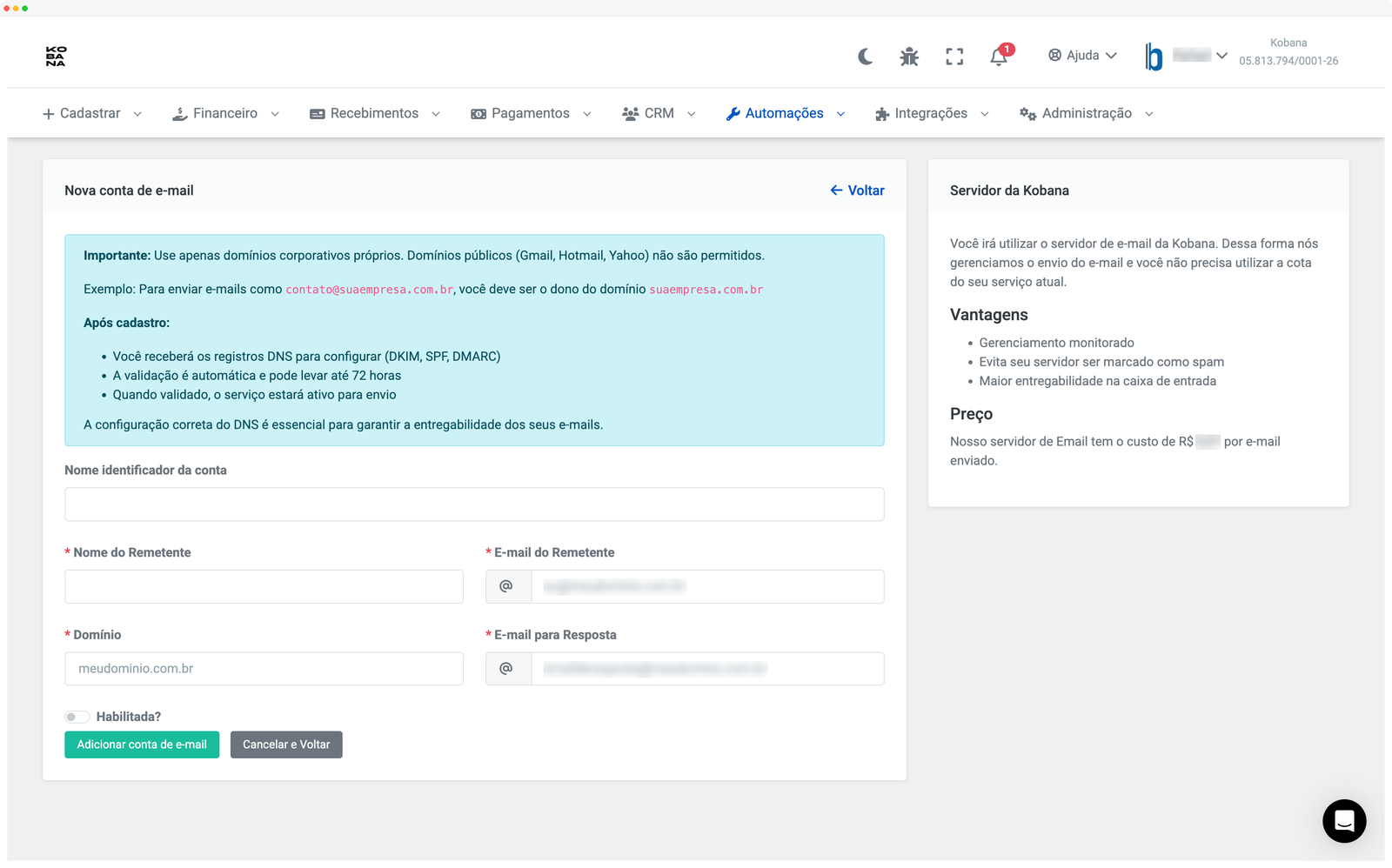Image resolution: width=1392 pixels, height=868 pixels.
Task: Enter fullscreen mode via the expand icon
Action: (x=954, y=55)
